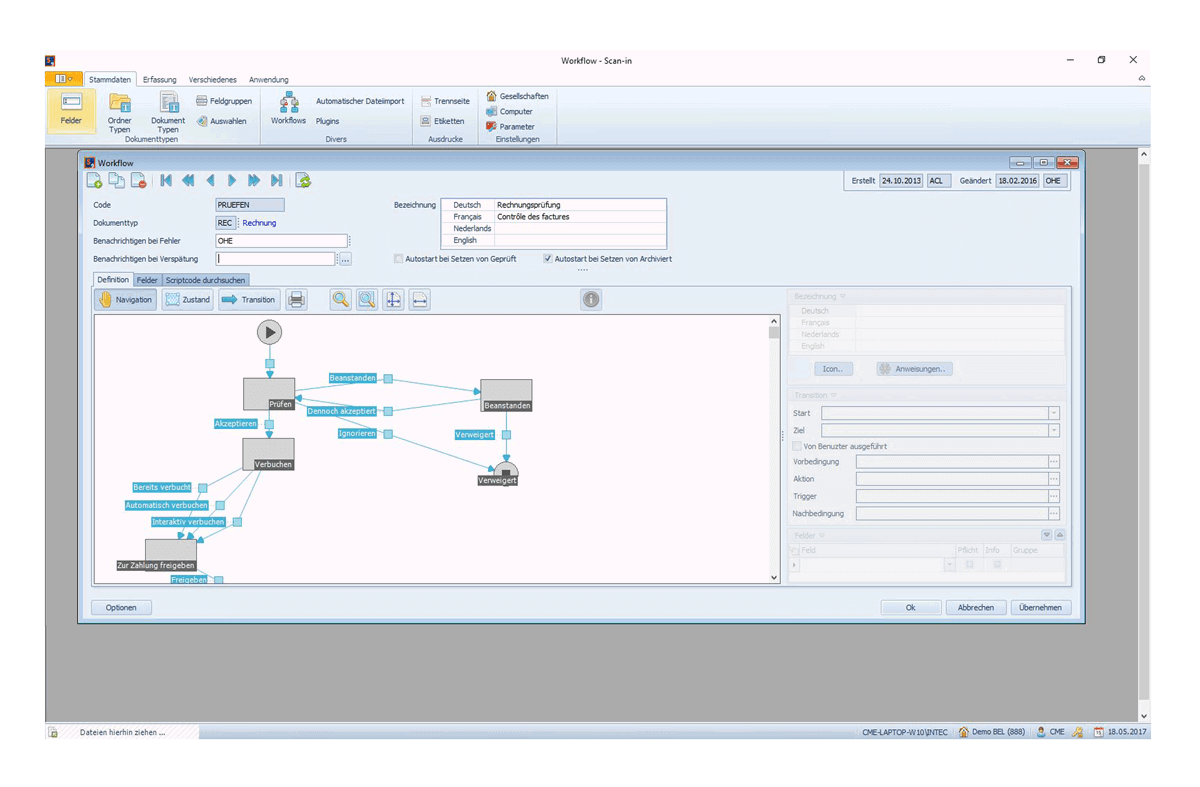Switch to the Definition tab
This screenshot has height=787, width=1200.
[x=113, y=280]
